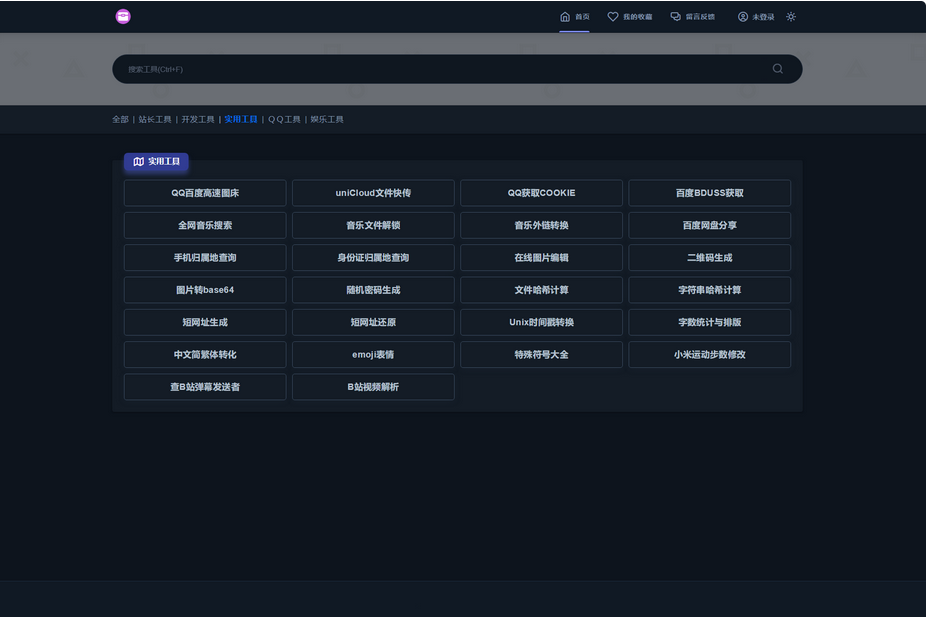Click the search magnifier icon
930x617 pixels.
[x=778, y=69]
